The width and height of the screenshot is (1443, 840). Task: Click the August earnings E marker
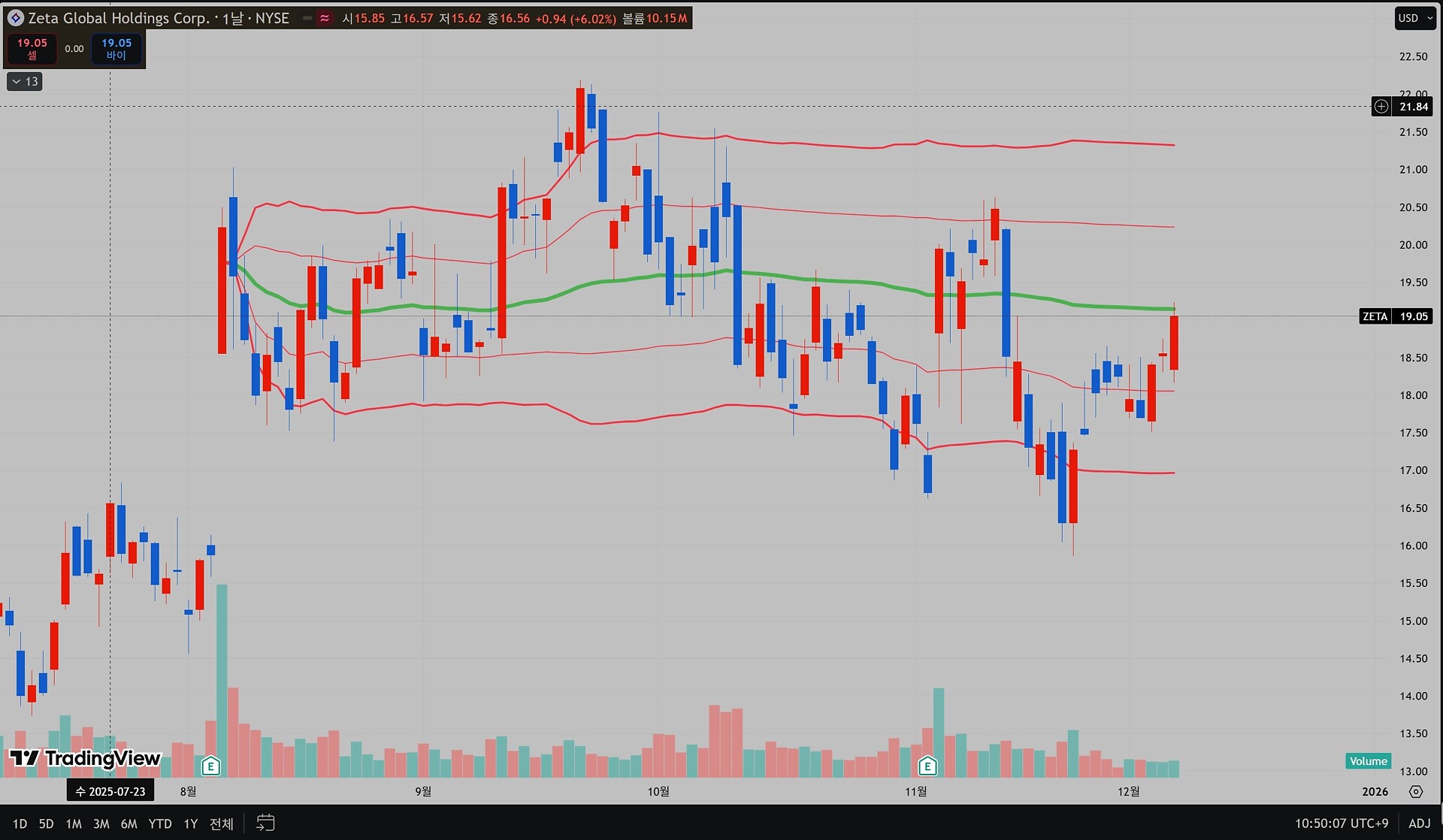click(211, 766)
